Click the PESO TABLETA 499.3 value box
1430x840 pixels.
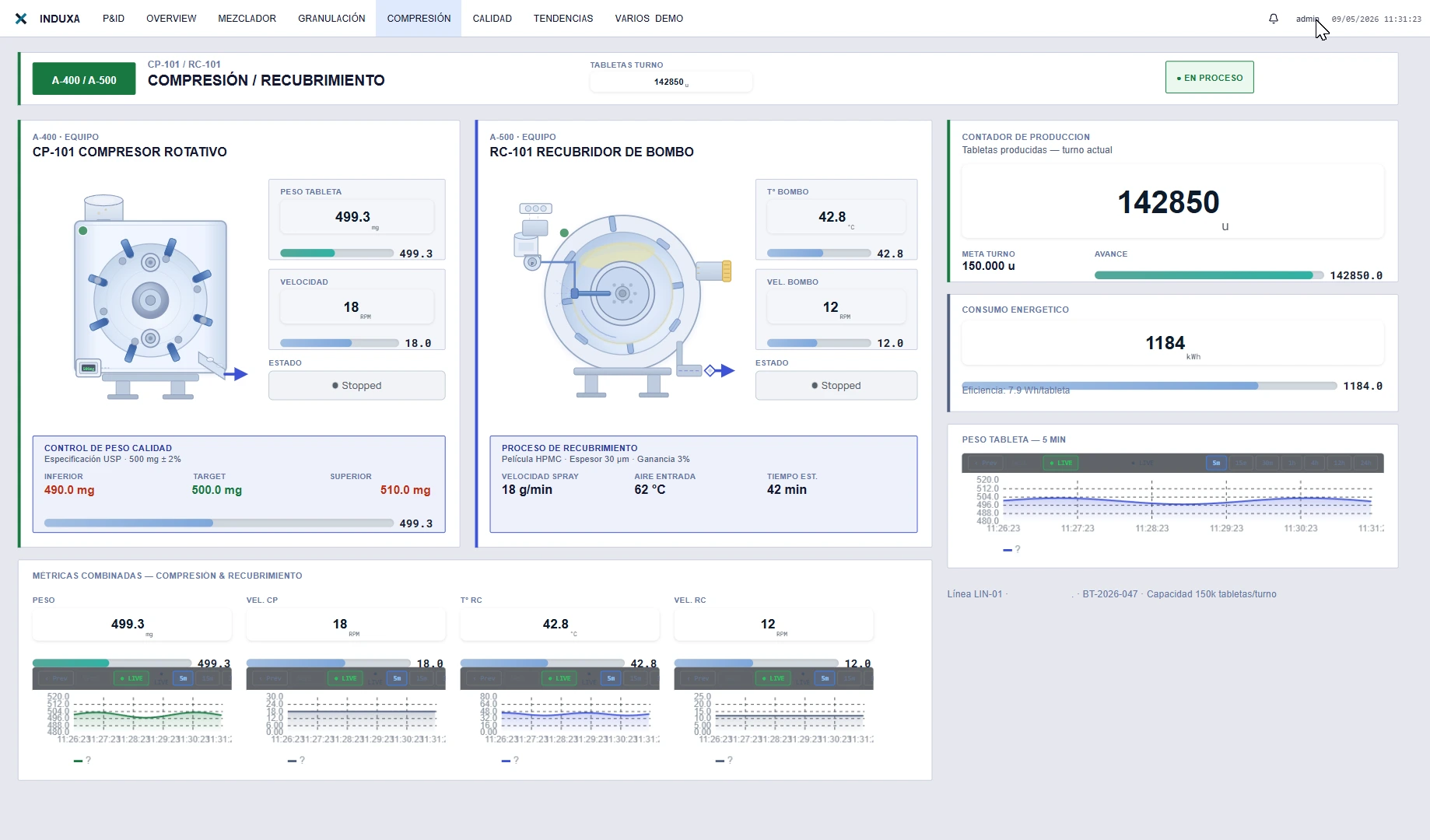[x=357, y=217]
